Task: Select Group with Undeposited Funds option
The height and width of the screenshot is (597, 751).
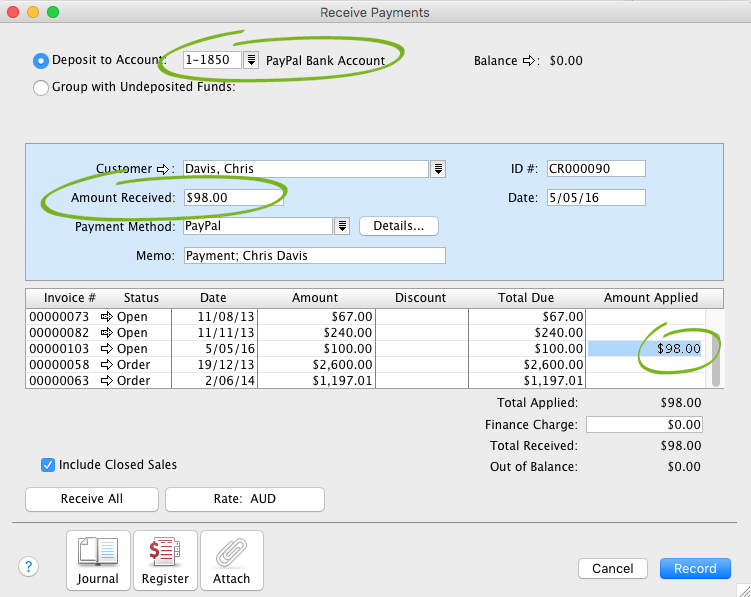Action: 41,87
